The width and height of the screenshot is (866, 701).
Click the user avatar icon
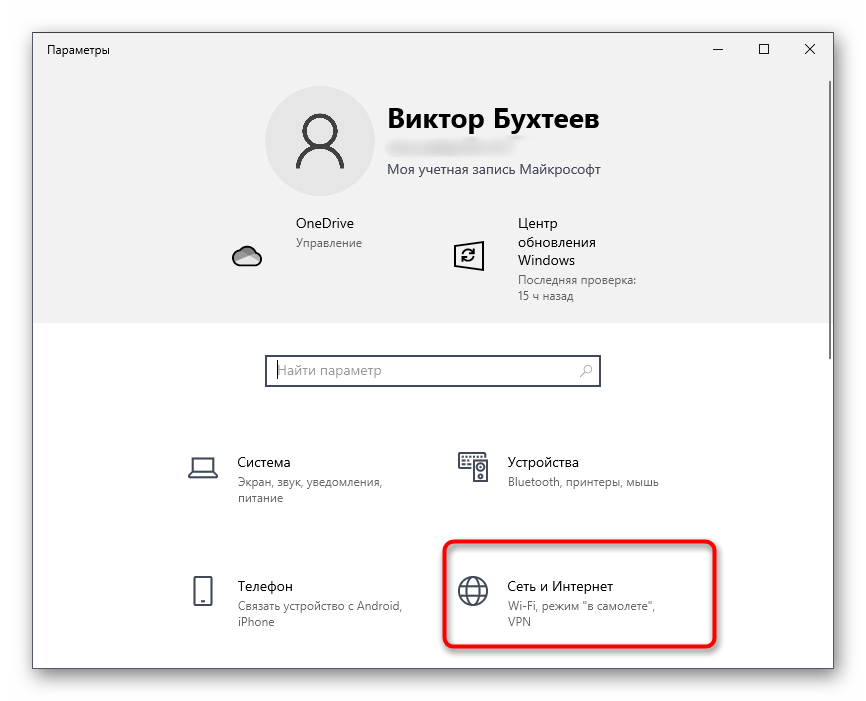(320, 141)
